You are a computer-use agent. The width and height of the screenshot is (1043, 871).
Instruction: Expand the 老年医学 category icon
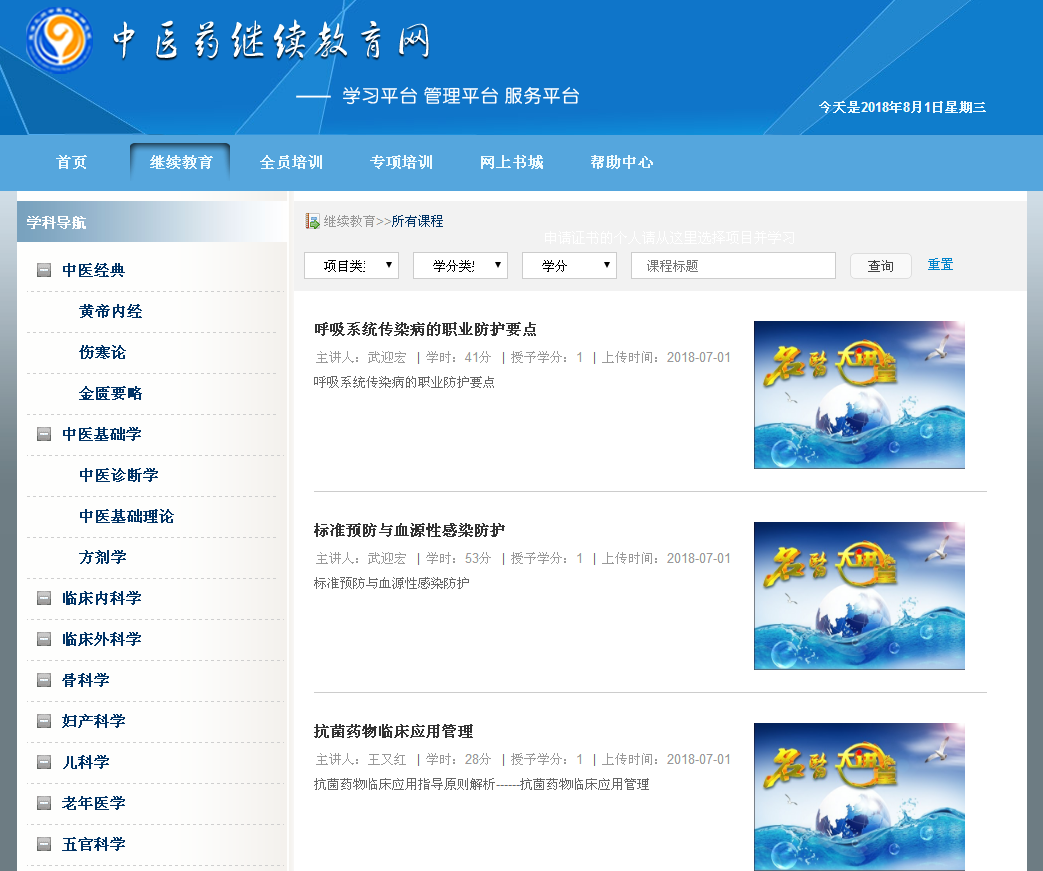click(x=44, y=803)
